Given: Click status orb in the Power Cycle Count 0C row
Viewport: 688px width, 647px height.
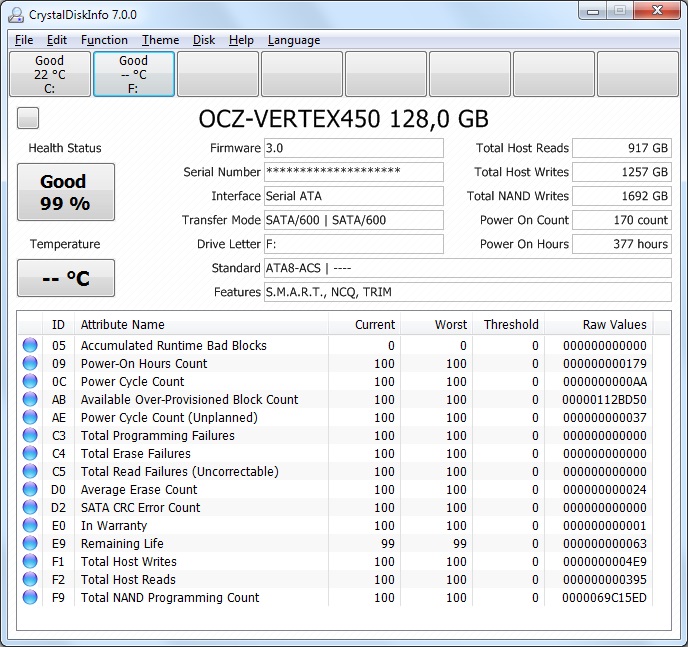Looking at the screenshot, I should (x=30, y=381).
